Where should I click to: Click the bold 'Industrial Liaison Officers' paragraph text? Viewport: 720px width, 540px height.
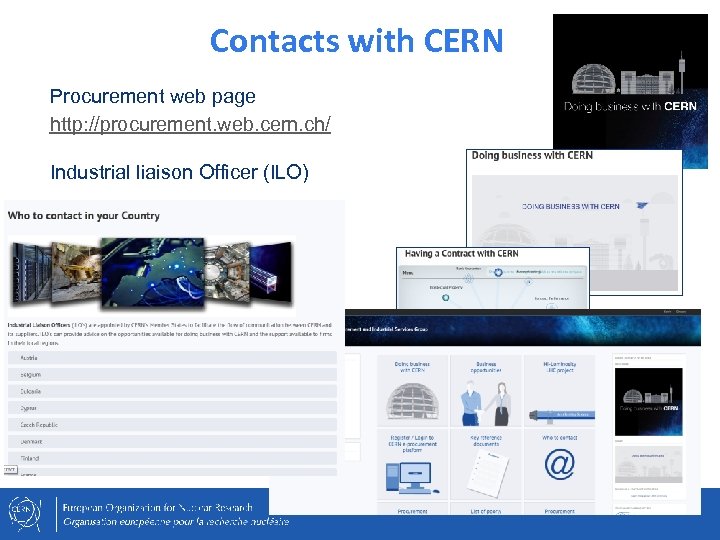(x=39, y=325)
